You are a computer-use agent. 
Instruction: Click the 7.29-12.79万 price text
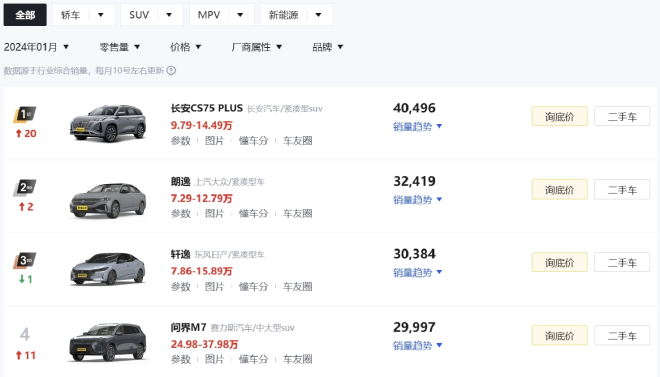point(202,198)
